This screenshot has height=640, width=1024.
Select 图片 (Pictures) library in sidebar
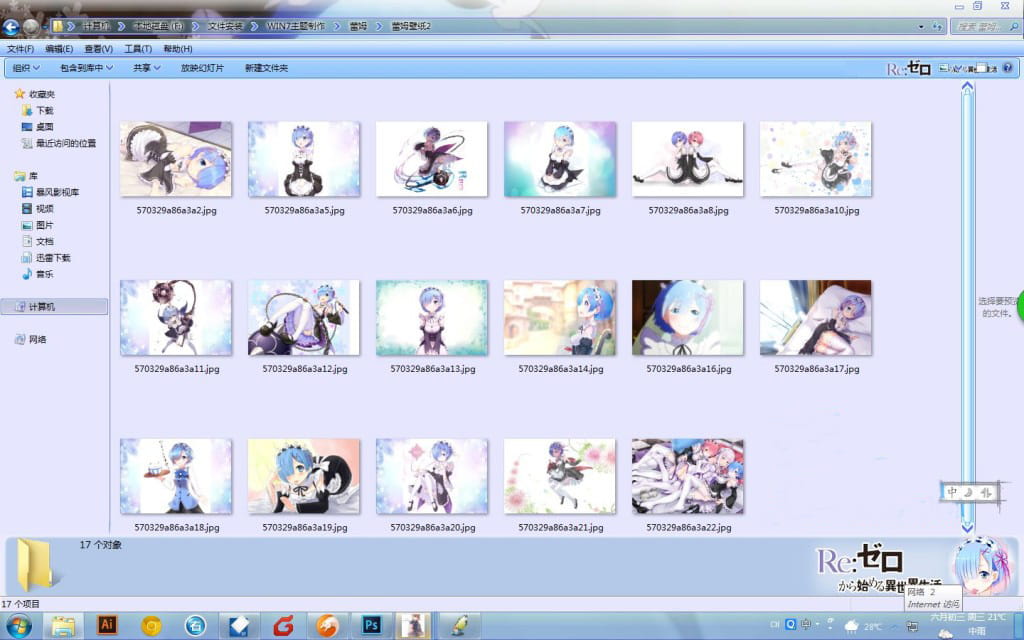click(45, 226)
